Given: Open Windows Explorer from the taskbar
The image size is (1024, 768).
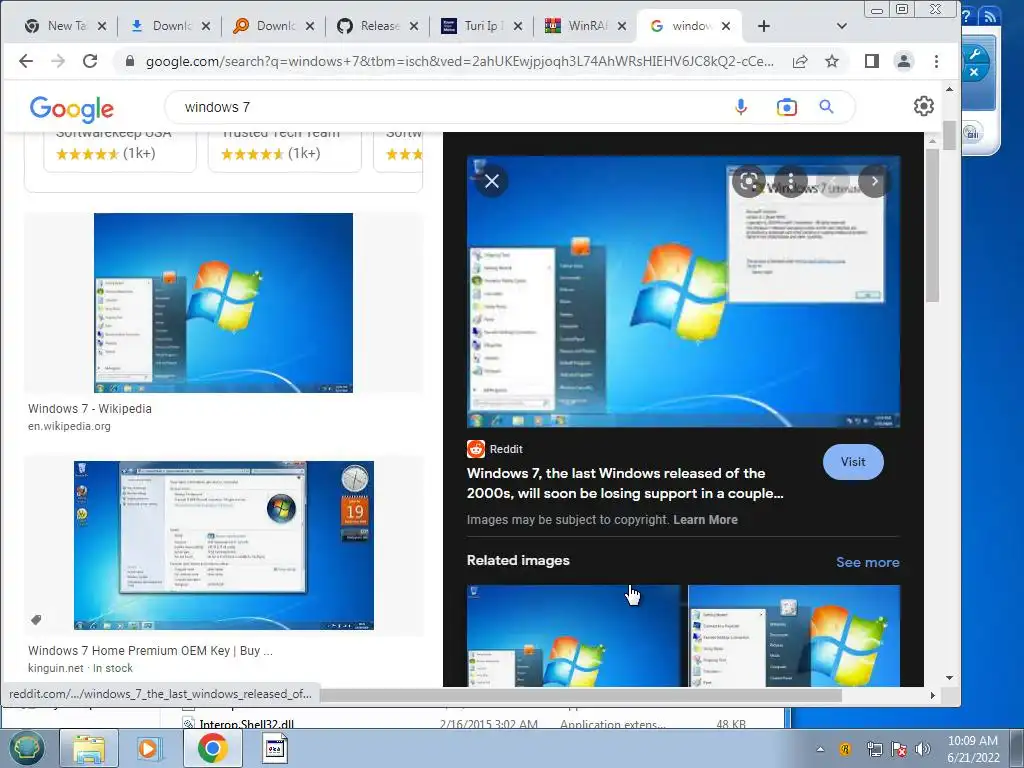Looking at the screenshot, I should pyautogui.click(x=89, y=748).
